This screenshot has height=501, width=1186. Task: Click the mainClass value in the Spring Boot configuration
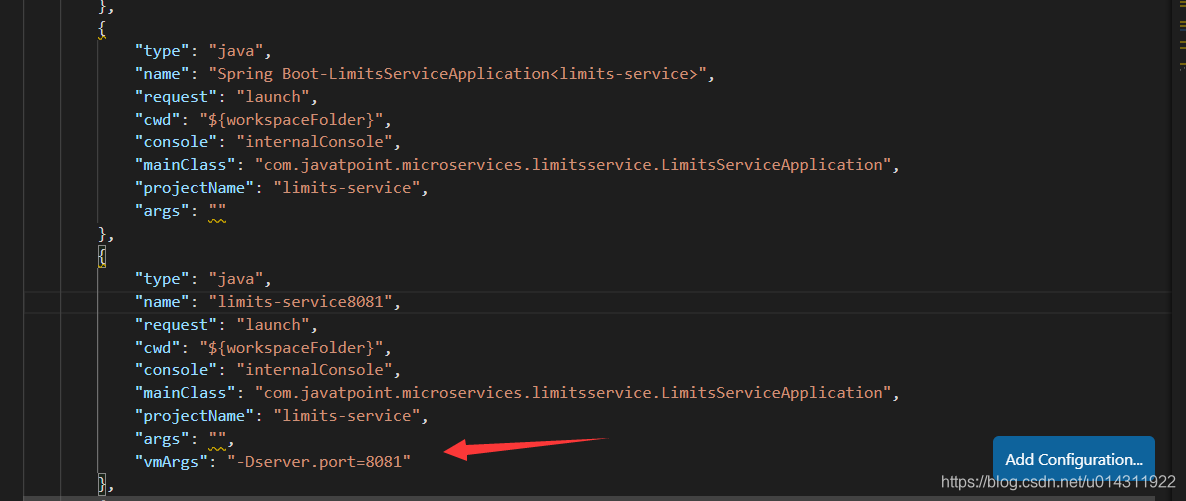click(573, 165)
